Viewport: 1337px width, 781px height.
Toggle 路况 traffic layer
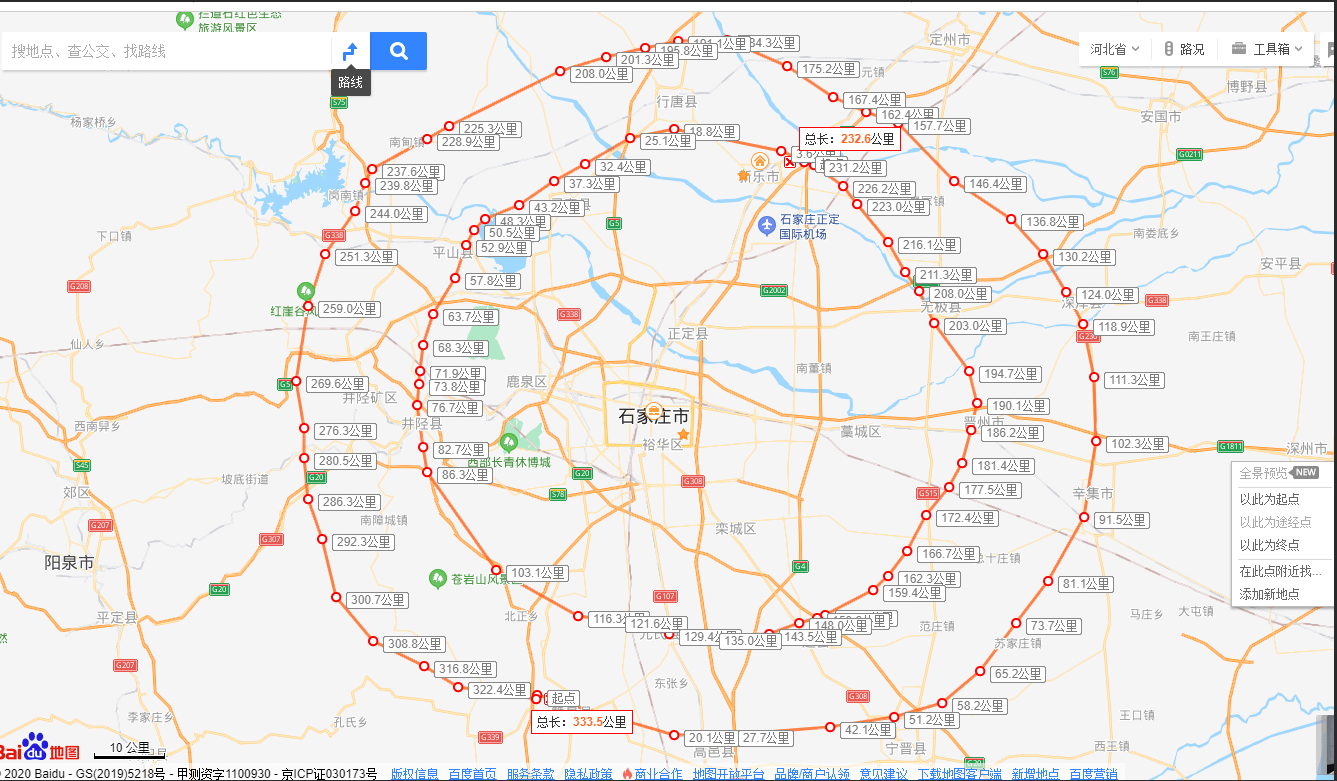[1183, 49]
